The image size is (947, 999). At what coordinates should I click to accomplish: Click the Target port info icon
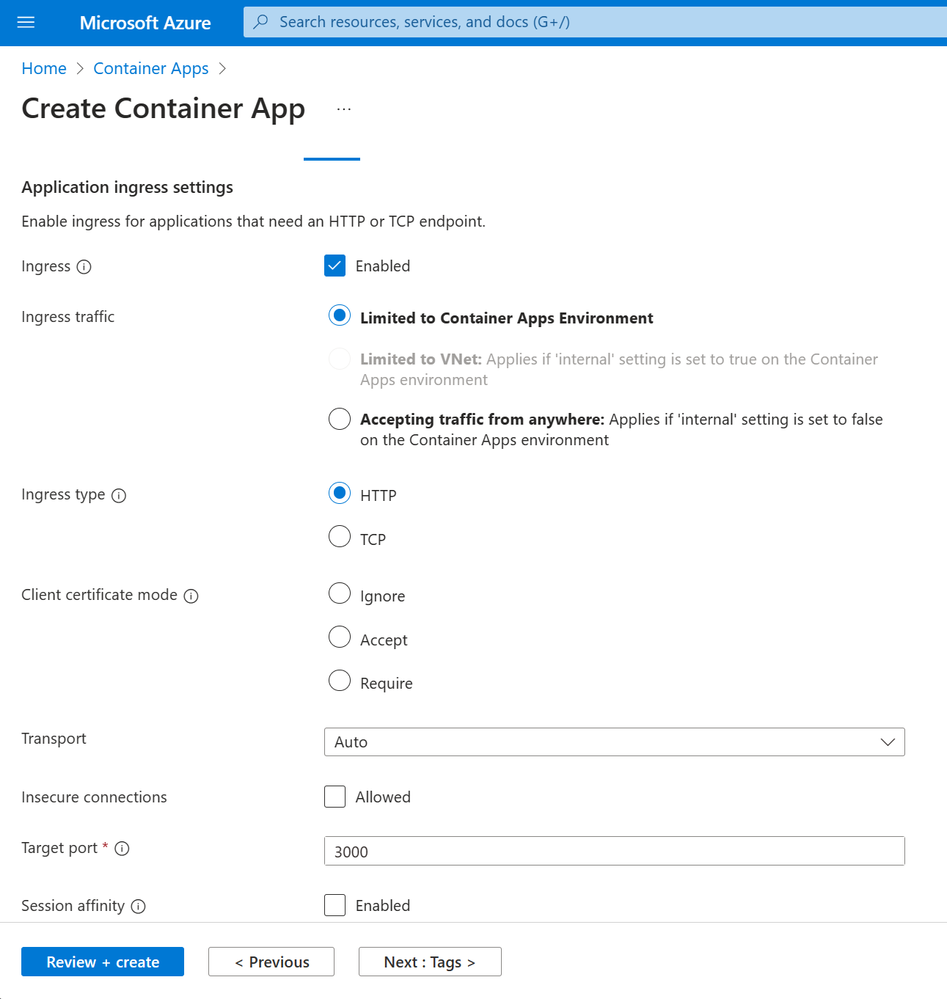point(122,849)
